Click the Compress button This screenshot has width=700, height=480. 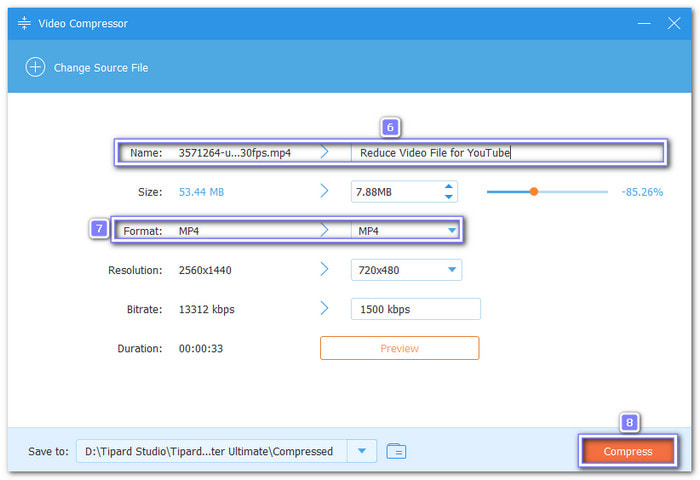pyautogui.click(x=628, y=451)
